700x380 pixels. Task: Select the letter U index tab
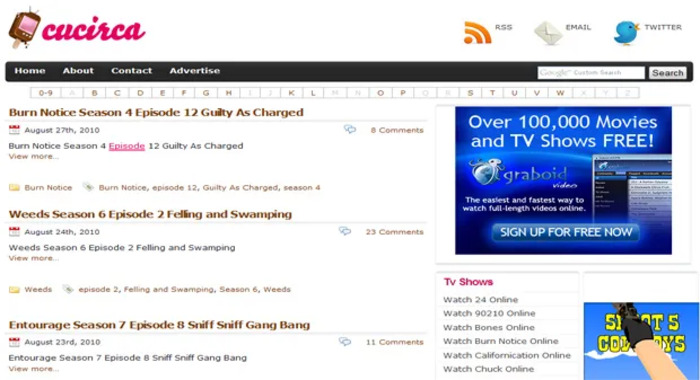point(514,93)
